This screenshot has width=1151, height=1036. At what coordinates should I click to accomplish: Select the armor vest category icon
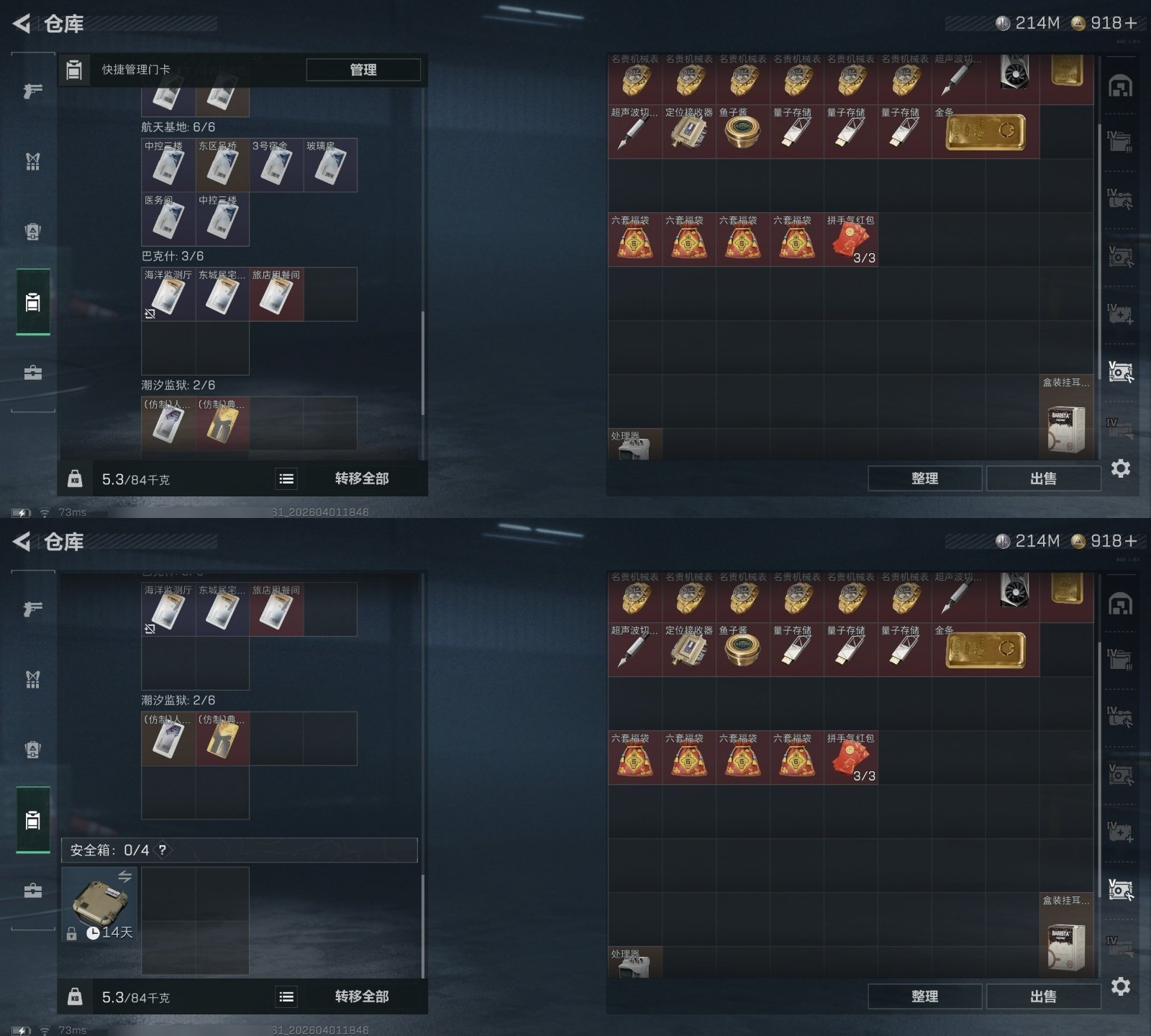(x=32, y=161)
